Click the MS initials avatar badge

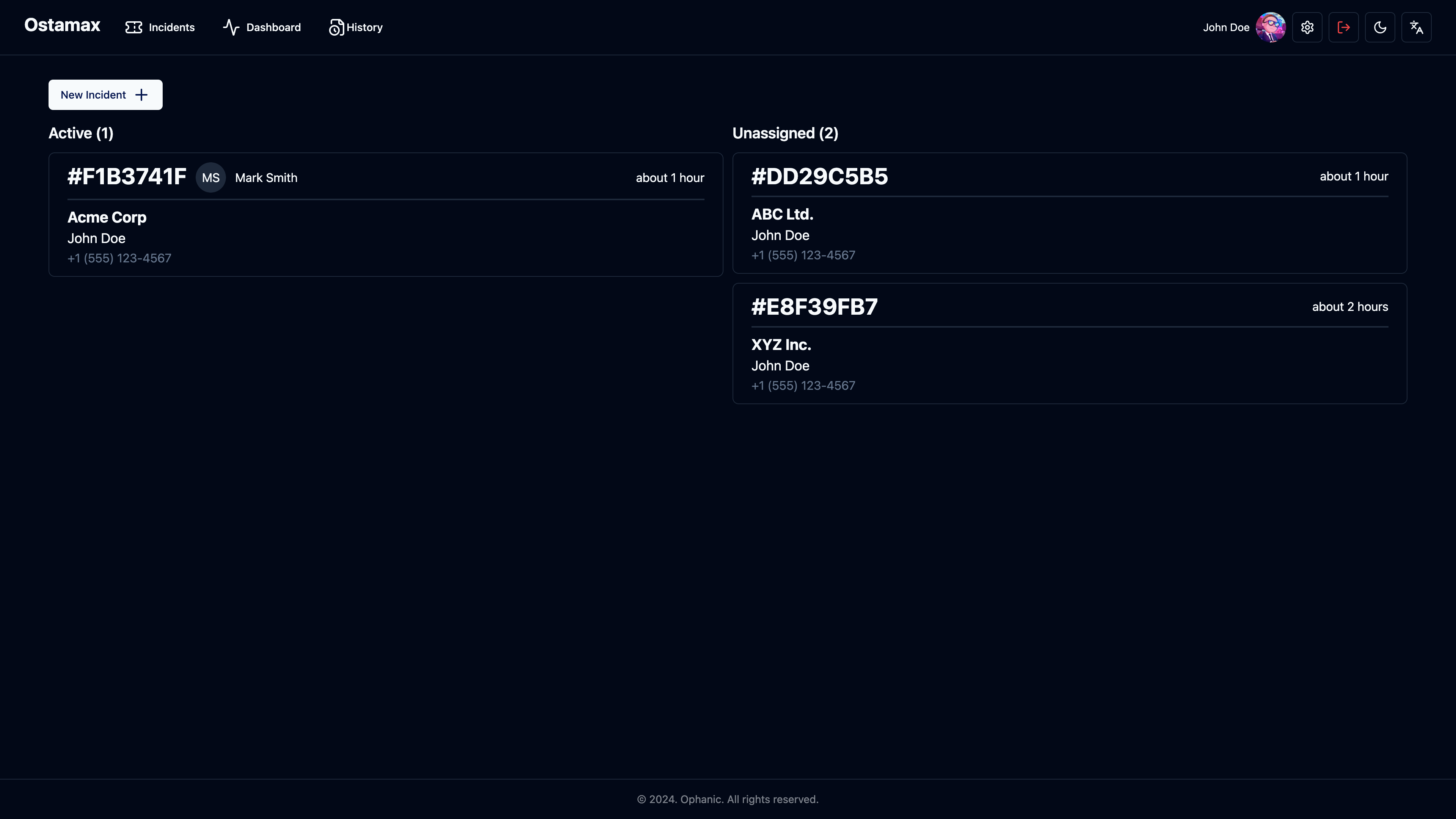(210, 178)
